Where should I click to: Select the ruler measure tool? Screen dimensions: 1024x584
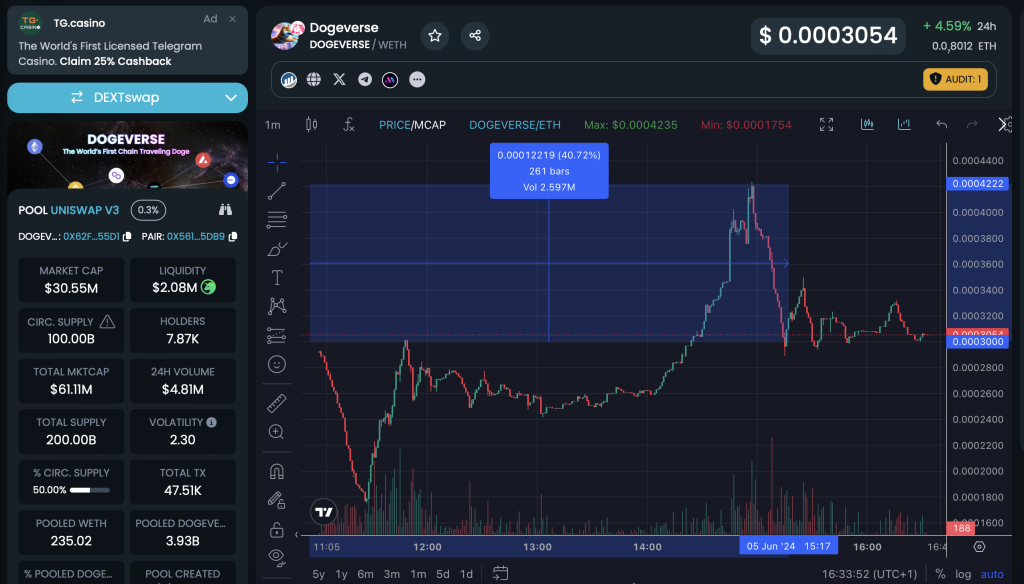(x=277, y=403)
